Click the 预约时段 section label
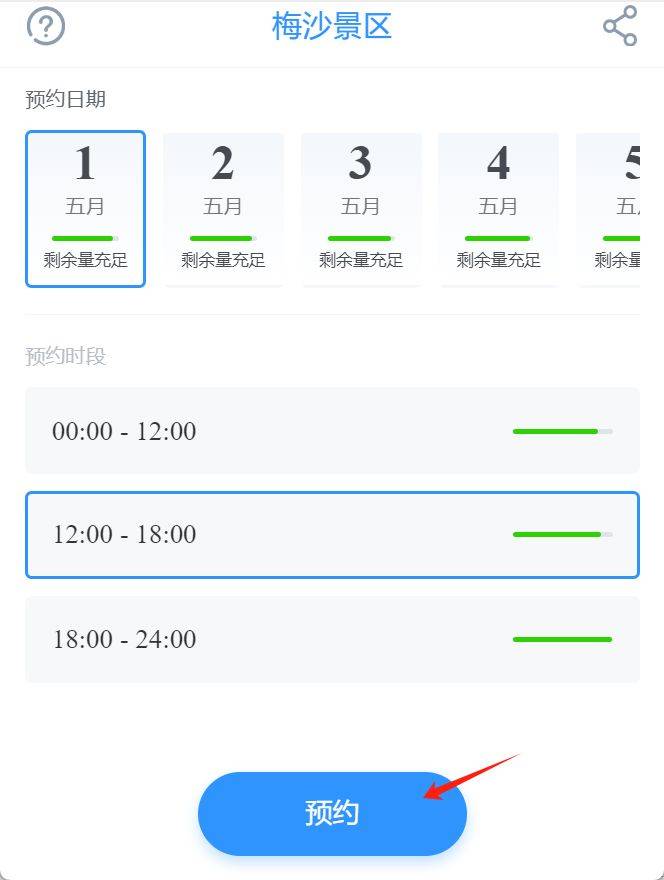The width and height of the screenshot is (664, 880). tap(66, 356)
